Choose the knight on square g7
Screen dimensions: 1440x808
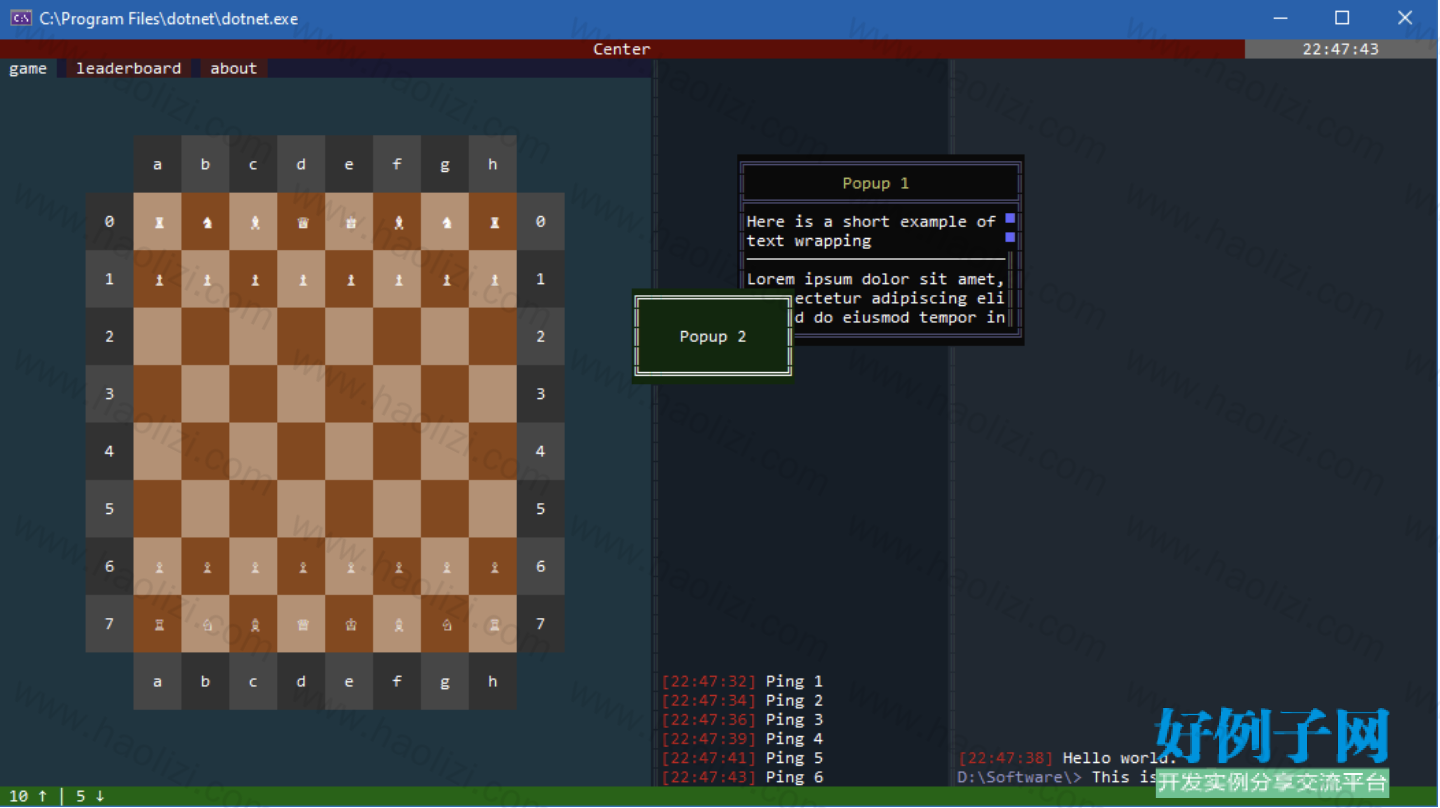point(446,625)
